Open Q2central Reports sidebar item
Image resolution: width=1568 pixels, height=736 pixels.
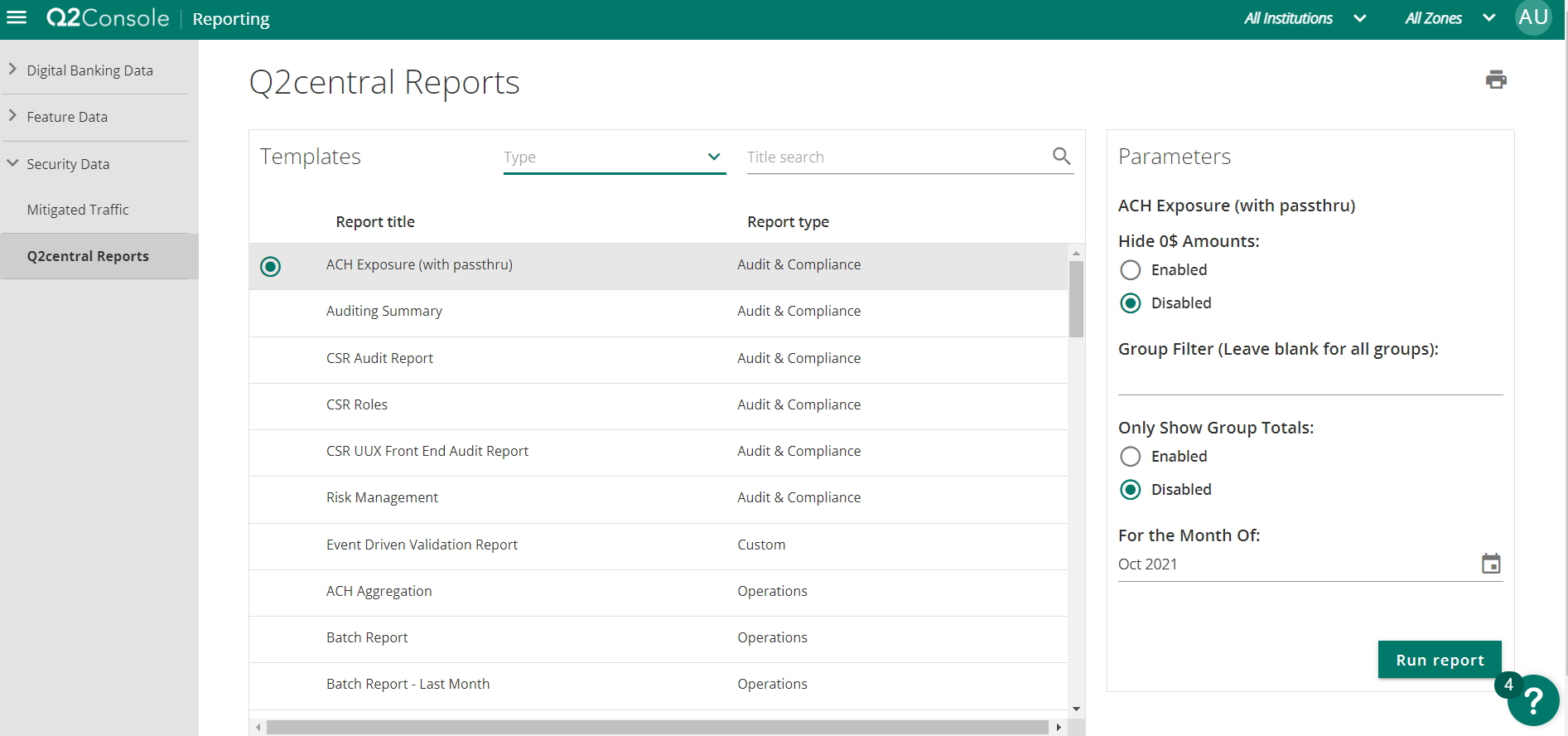click(x=99, y=256)
